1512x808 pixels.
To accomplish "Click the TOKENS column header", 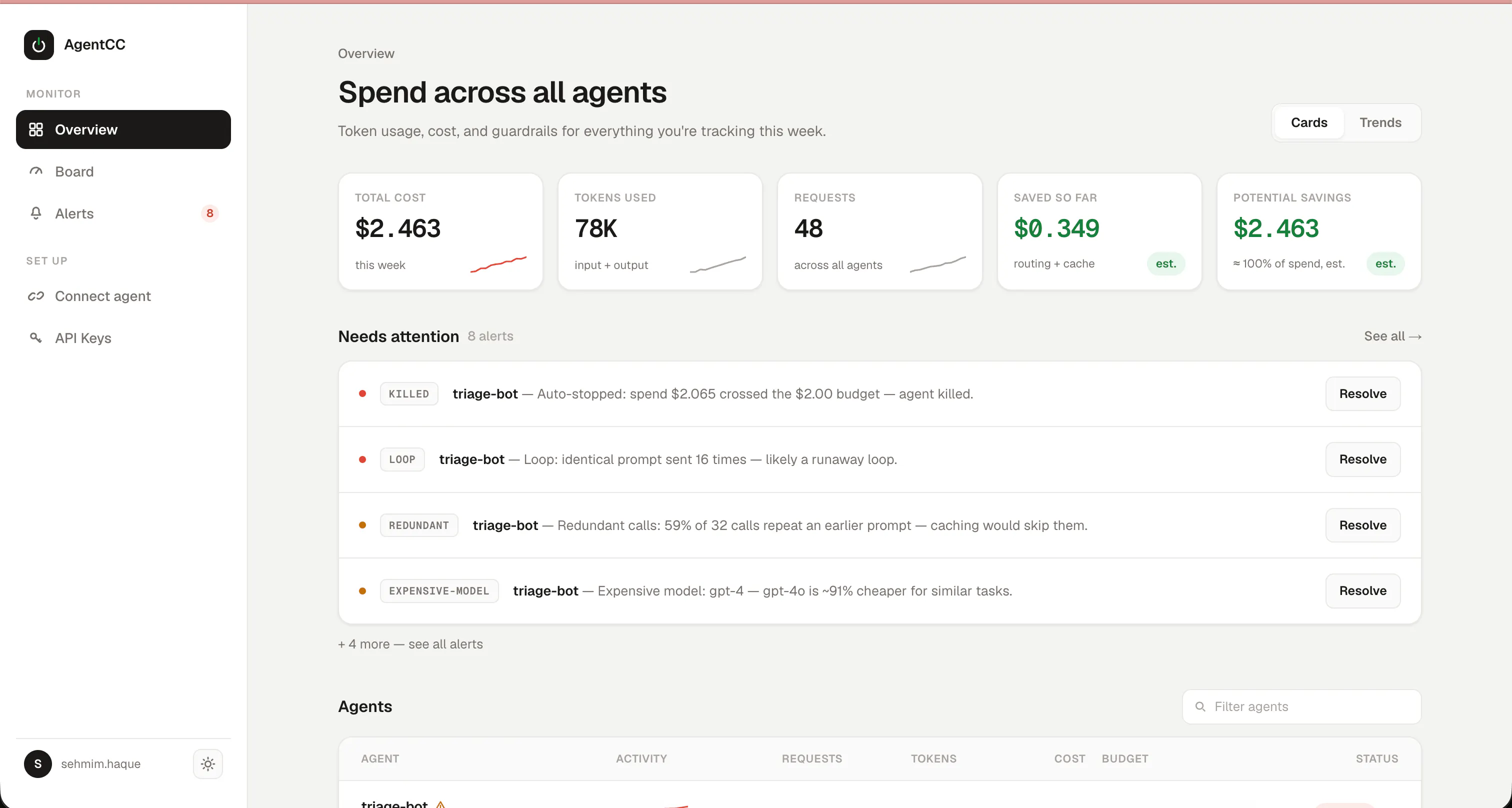I will pyautogui.click(x=933, y=758).
